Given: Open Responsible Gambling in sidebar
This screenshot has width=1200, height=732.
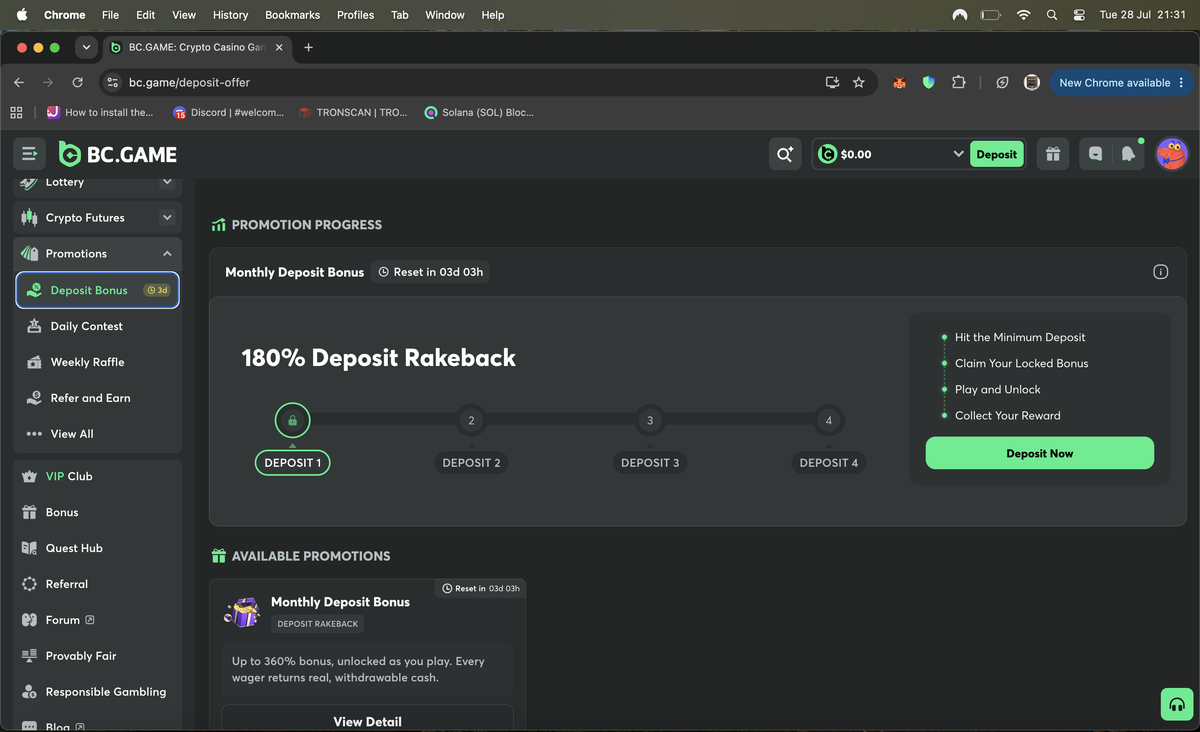Looking at the screenshot, I should coord(98,692).
